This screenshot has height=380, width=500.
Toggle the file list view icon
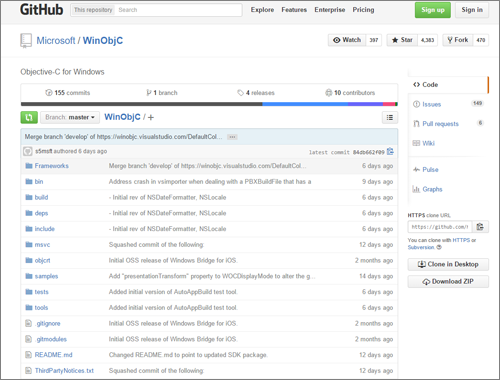(x=390, y=117)
